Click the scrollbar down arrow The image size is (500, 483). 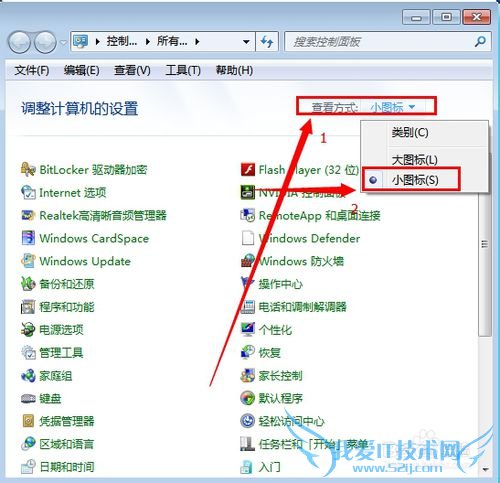point(485,470)
